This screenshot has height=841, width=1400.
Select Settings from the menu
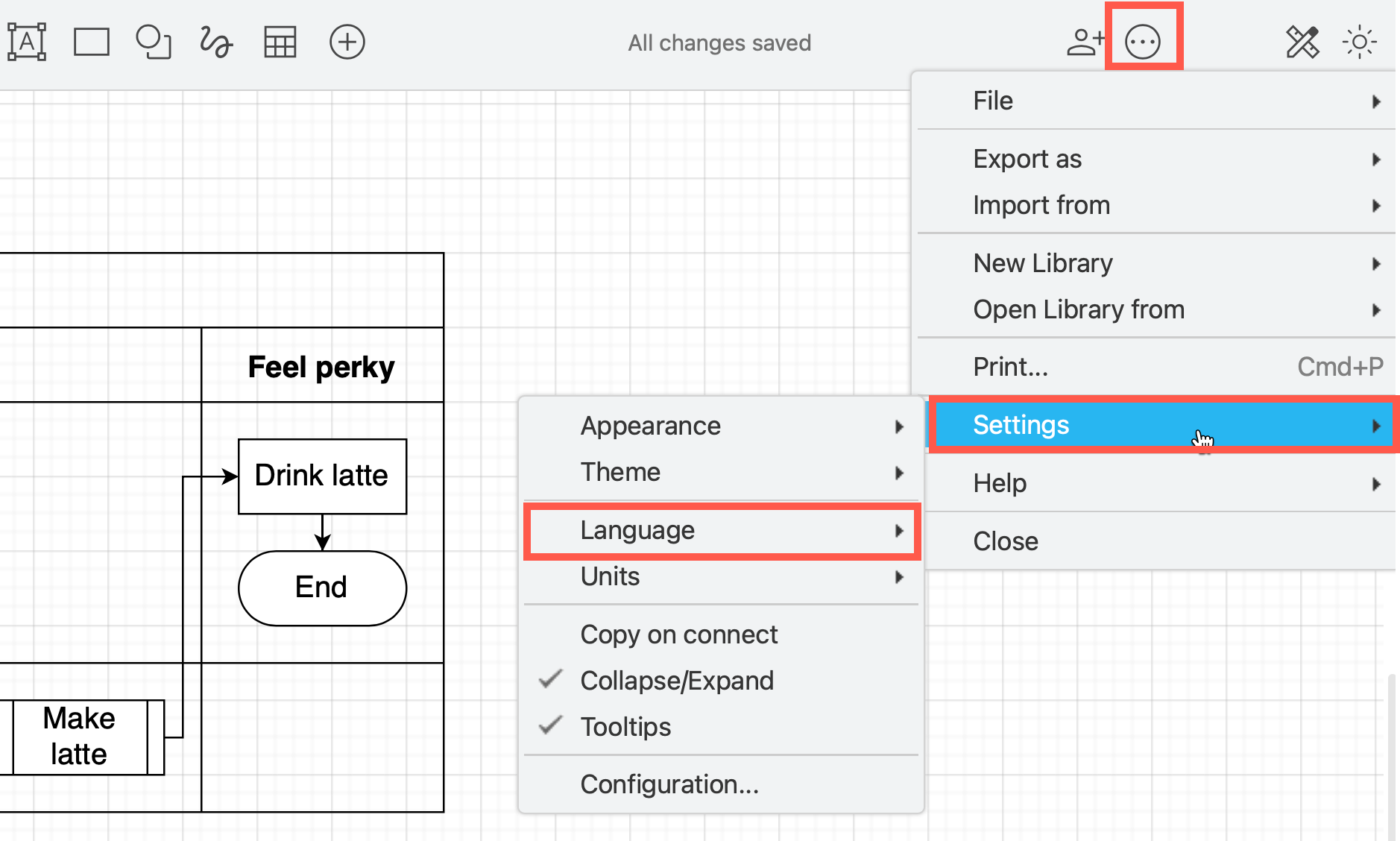[1021, 424]
